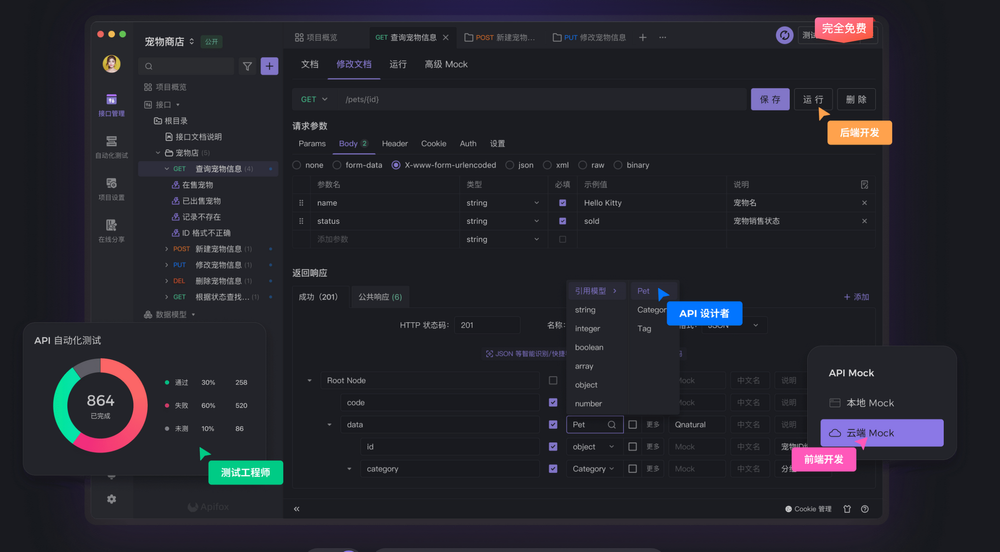This screenshot has height=552, width=1000.
Task: Click the 在线分享 sidebar icon
Action: (111, 230)
